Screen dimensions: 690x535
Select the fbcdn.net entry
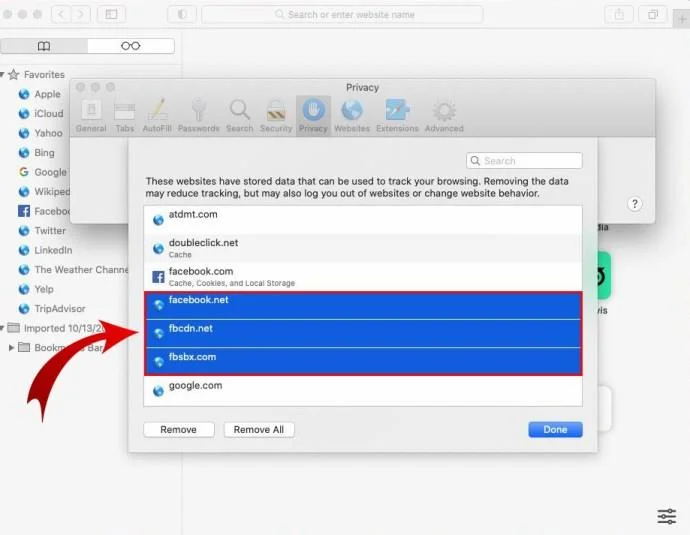coord(363,333)
